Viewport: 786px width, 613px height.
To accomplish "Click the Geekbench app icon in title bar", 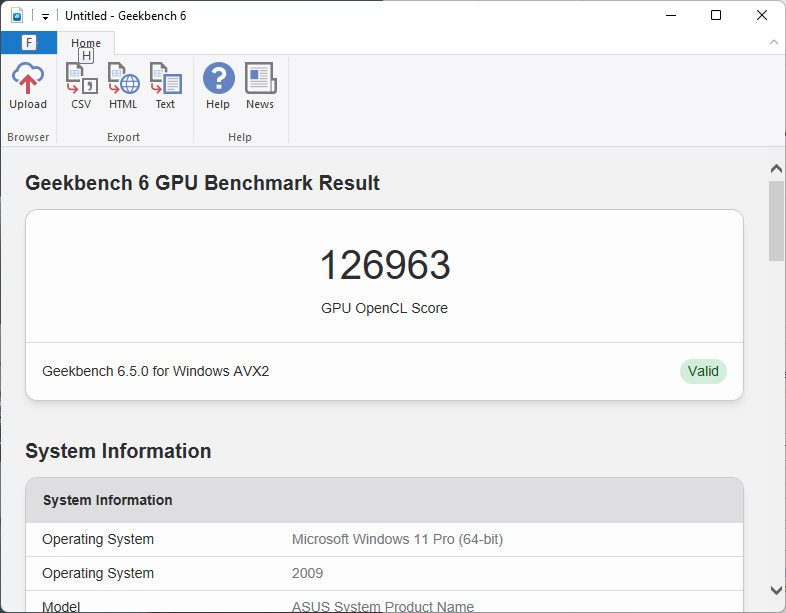I will point(17,16).
